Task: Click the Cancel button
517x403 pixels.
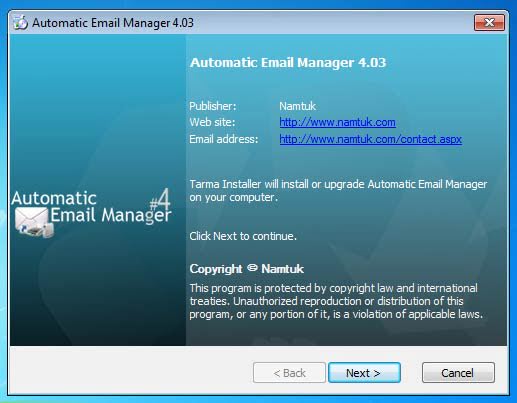Action: click(458, 373)
